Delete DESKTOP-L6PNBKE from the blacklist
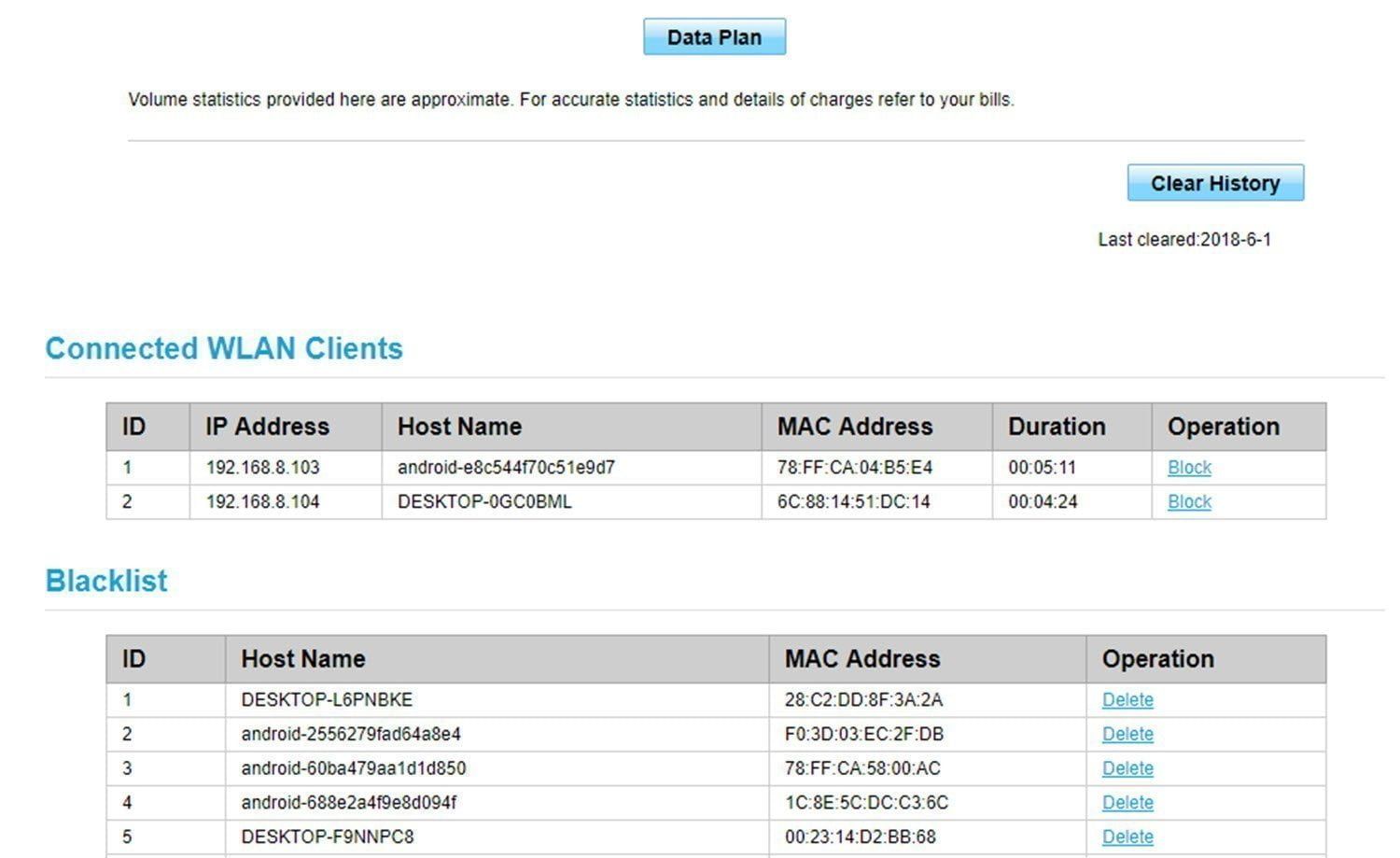The image size is (1400, 858). pos(1127,700)
